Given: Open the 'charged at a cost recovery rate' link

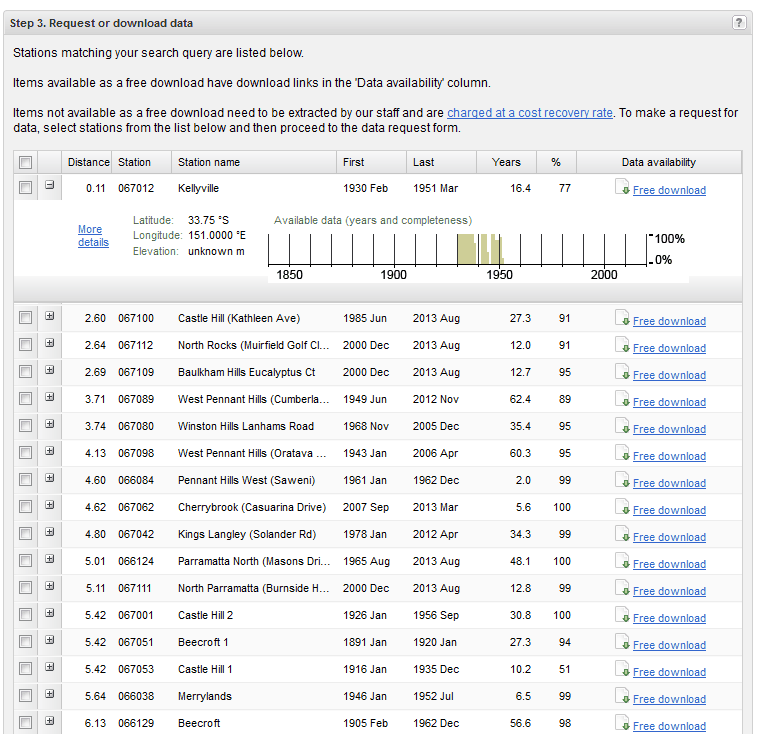Looking at the screenshot, I should (x=530, y=113).
